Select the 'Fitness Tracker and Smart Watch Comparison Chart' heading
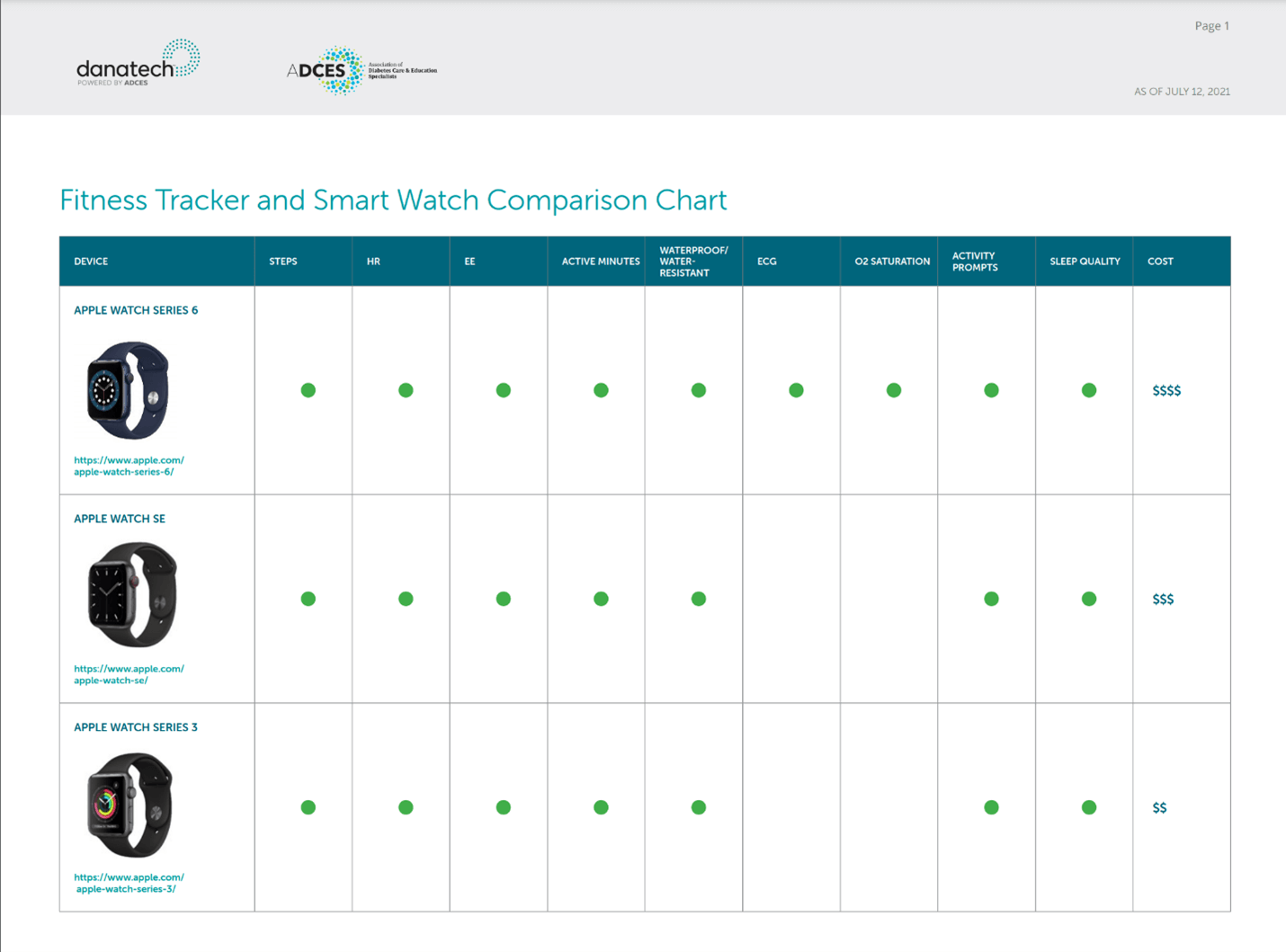 pyautogui.click(x=393, y=200)
